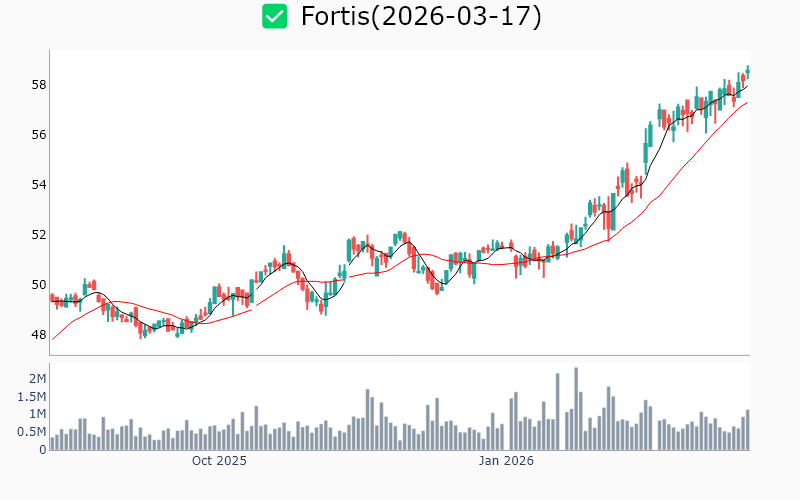Select the leftmost candlestick on the price chart
This screenshot has height=500, width=800.
[x=52, y=297]
